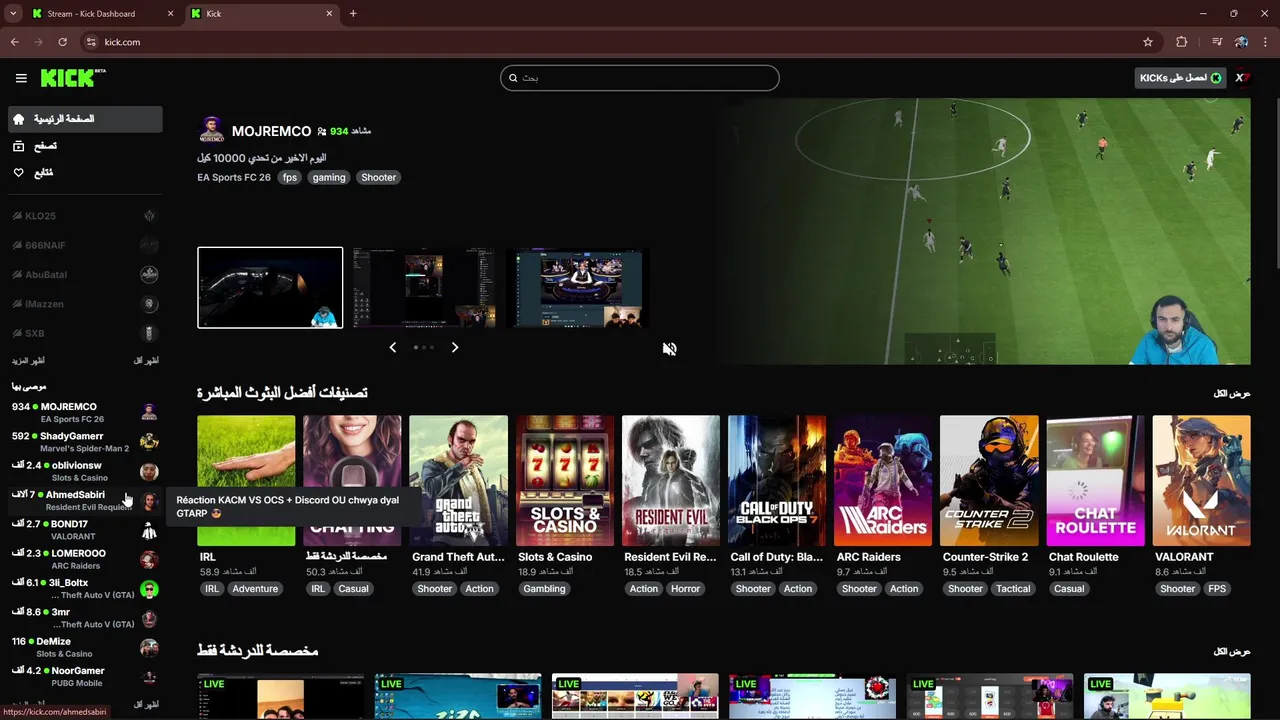Click the browse icon in sidebar

(x=18, y=146)
